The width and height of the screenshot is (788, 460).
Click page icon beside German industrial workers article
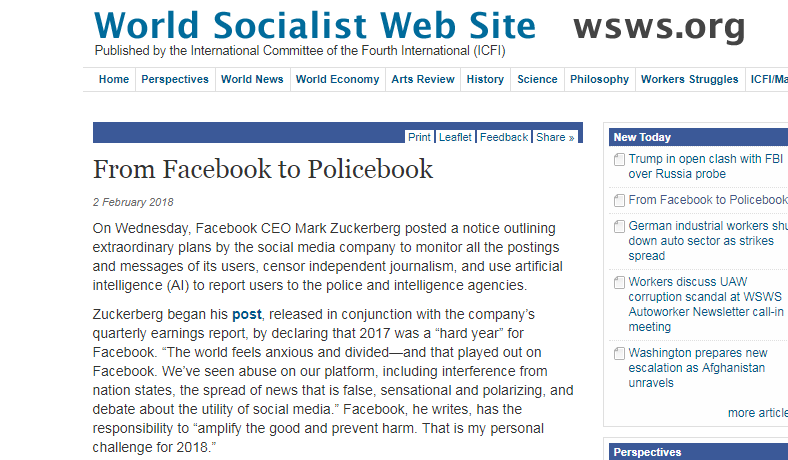point(619,227)
